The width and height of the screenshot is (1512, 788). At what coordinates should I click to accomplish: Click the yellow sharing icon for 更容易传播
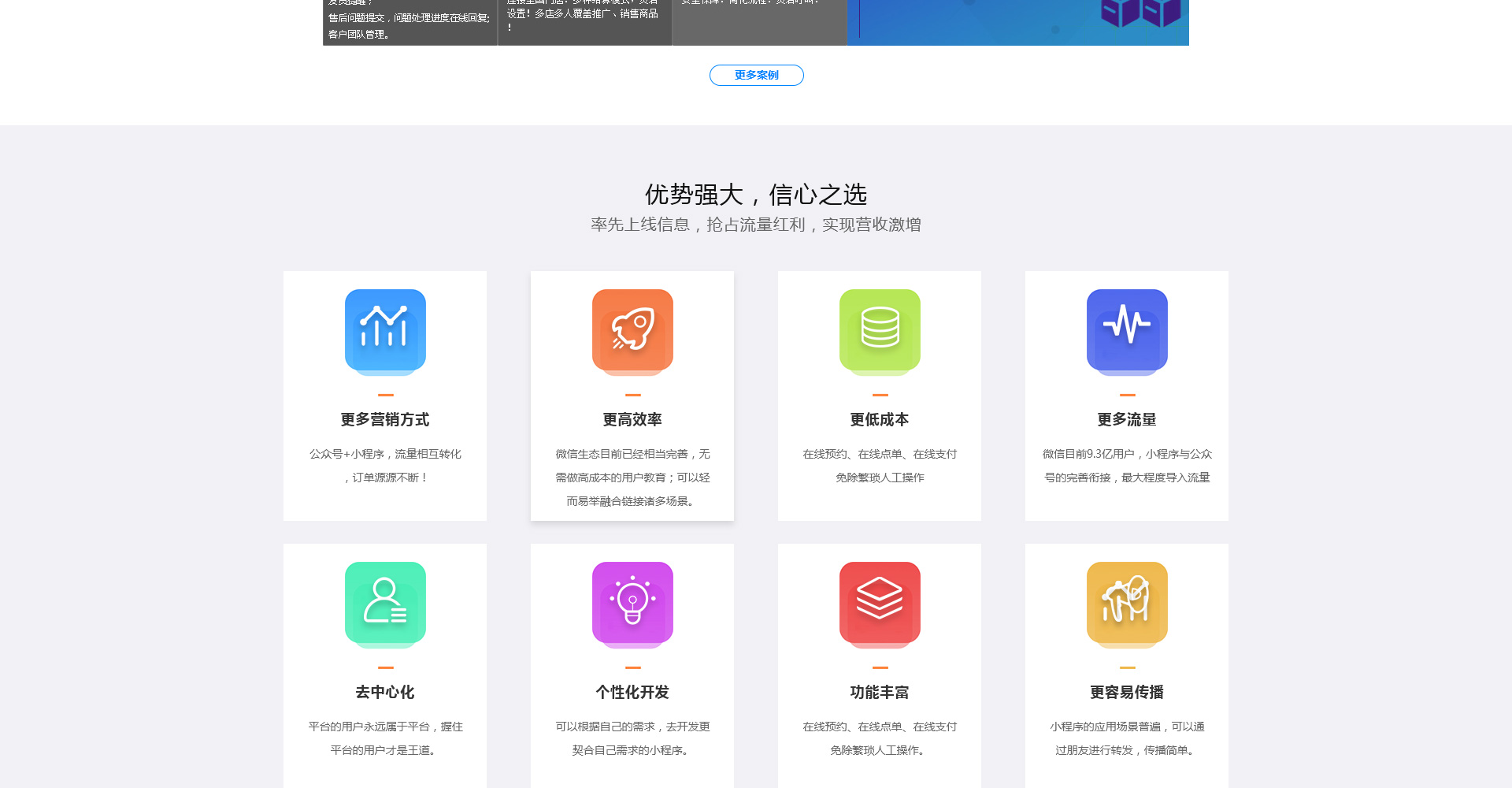(x=1127, y=603)
